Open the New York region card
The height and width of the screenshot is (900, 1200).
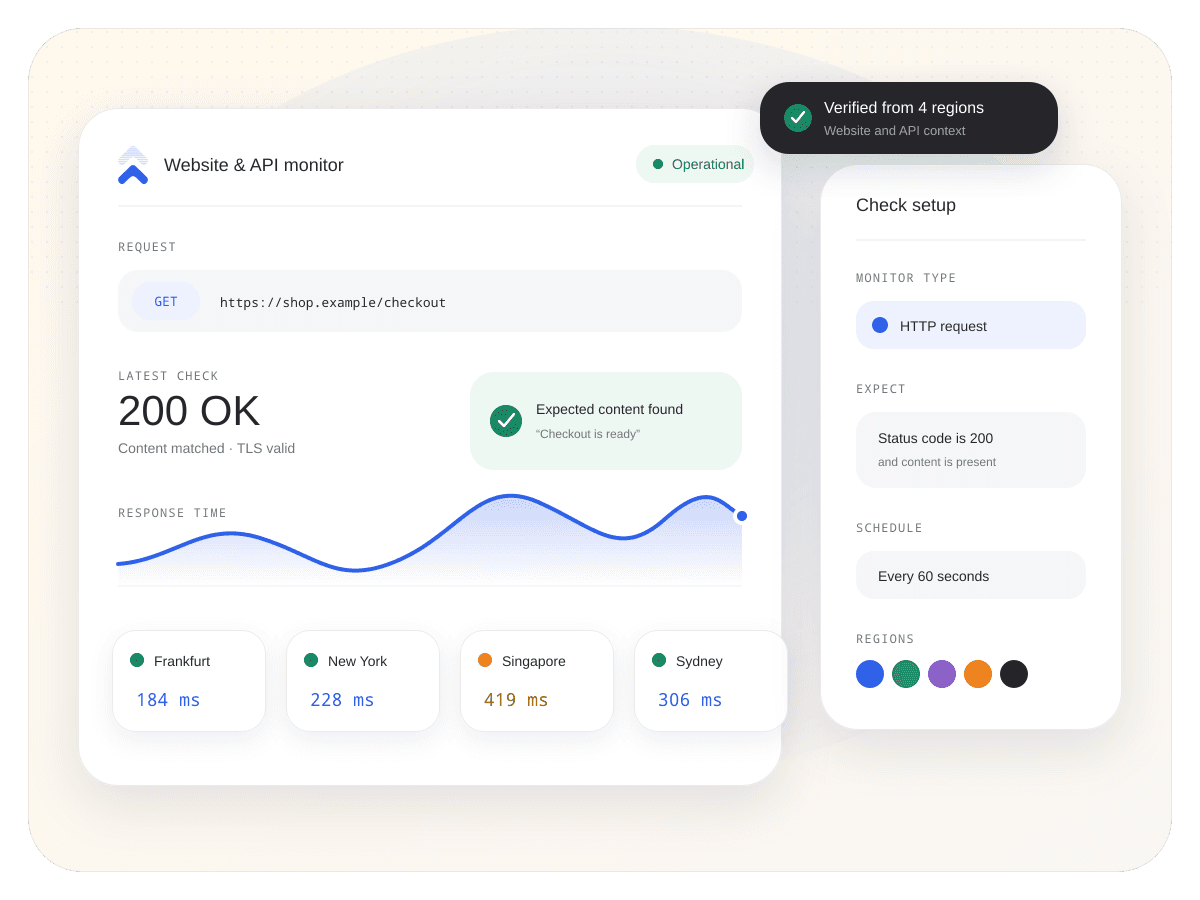click(363, 681)
